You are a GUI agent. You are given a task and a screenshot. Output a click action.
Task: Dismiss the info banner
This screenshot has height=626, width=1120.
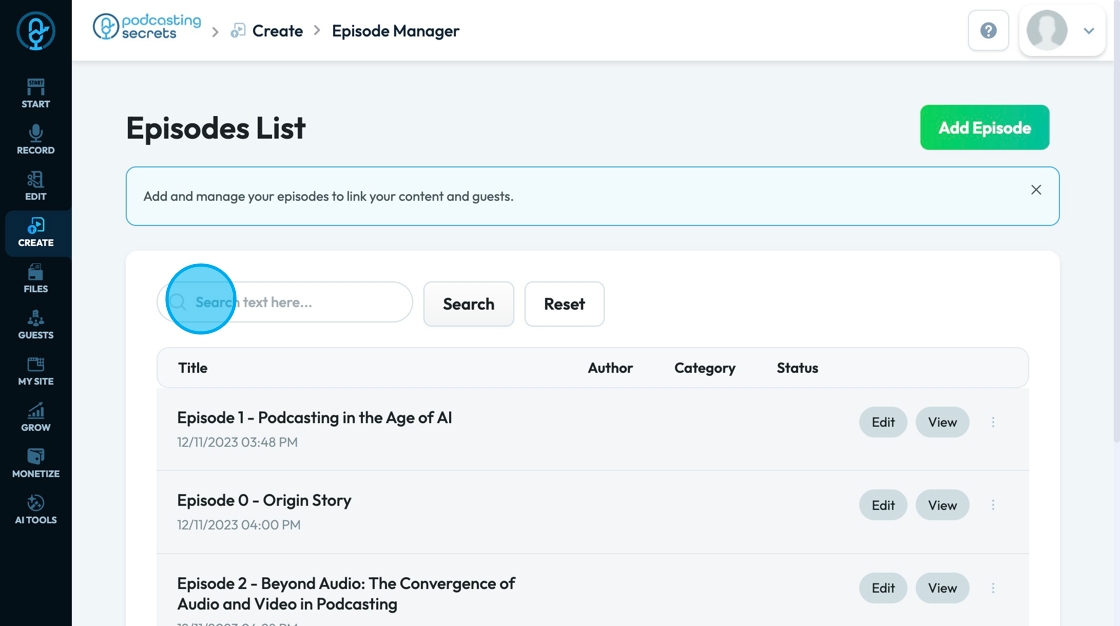click(1036, 190)
